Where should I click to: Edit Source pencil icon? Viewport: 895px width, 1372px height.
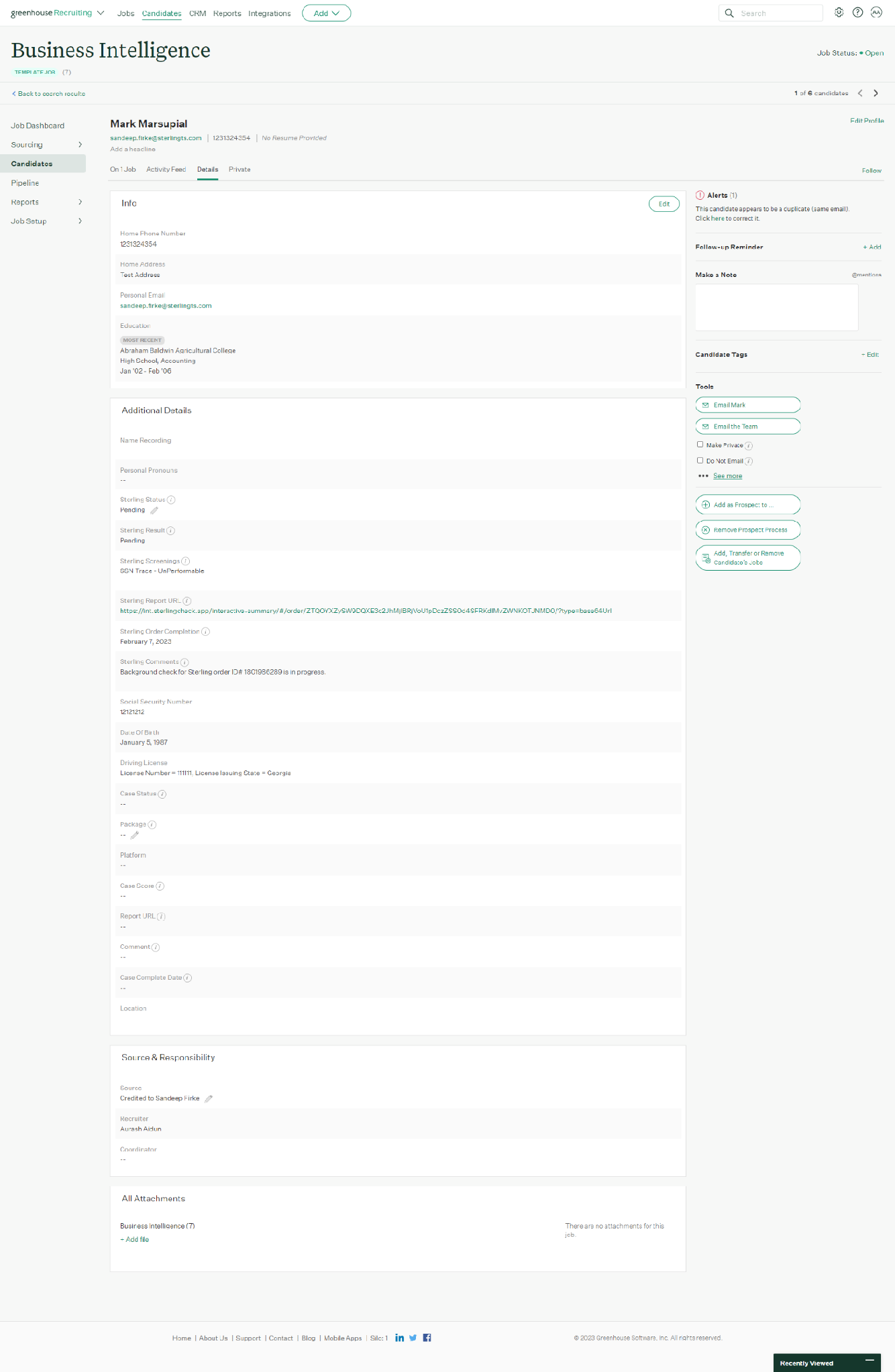point(209,1098)
